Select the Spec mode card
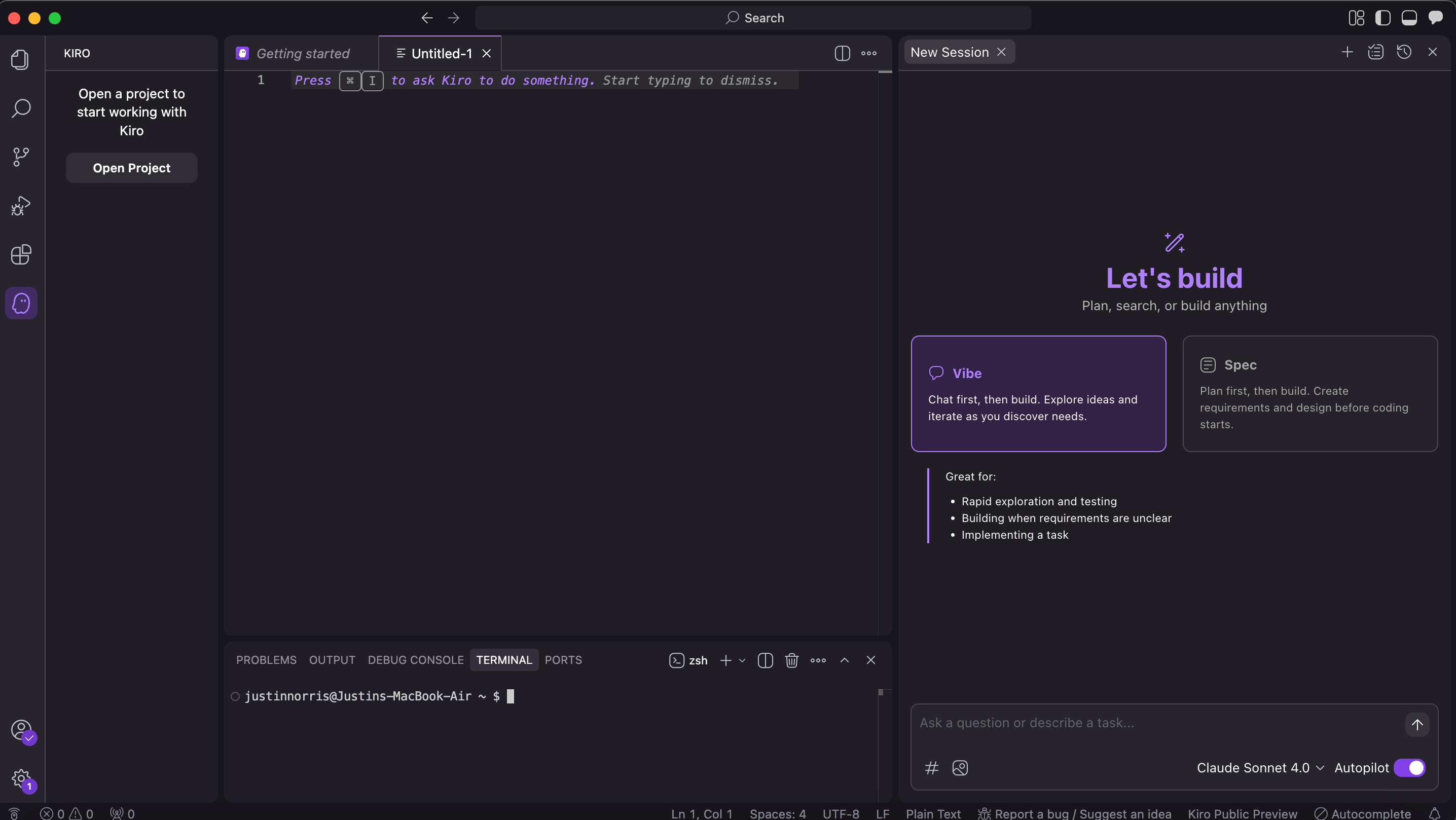Screen dimensions: 1456x820 click(x=1309, y=393)
